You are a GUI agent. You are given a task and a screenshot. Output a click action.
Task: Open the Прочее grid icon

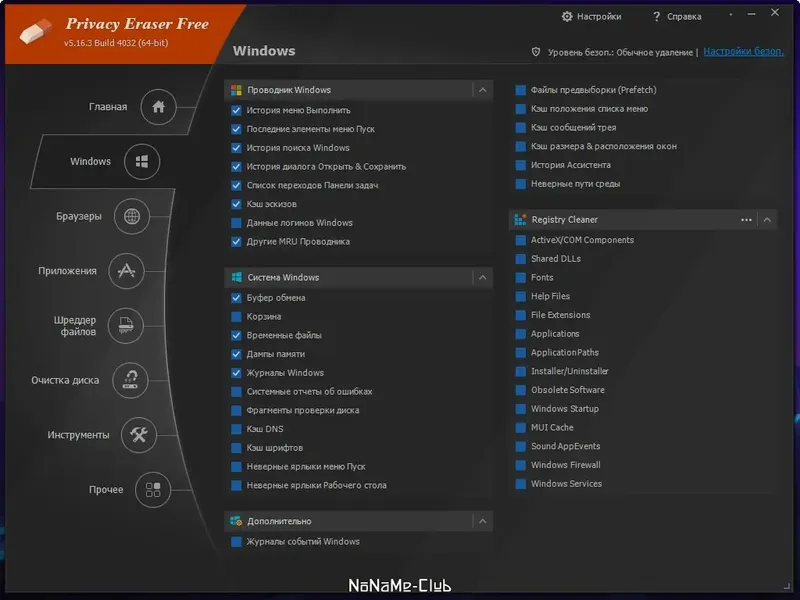tap(153, 490)
